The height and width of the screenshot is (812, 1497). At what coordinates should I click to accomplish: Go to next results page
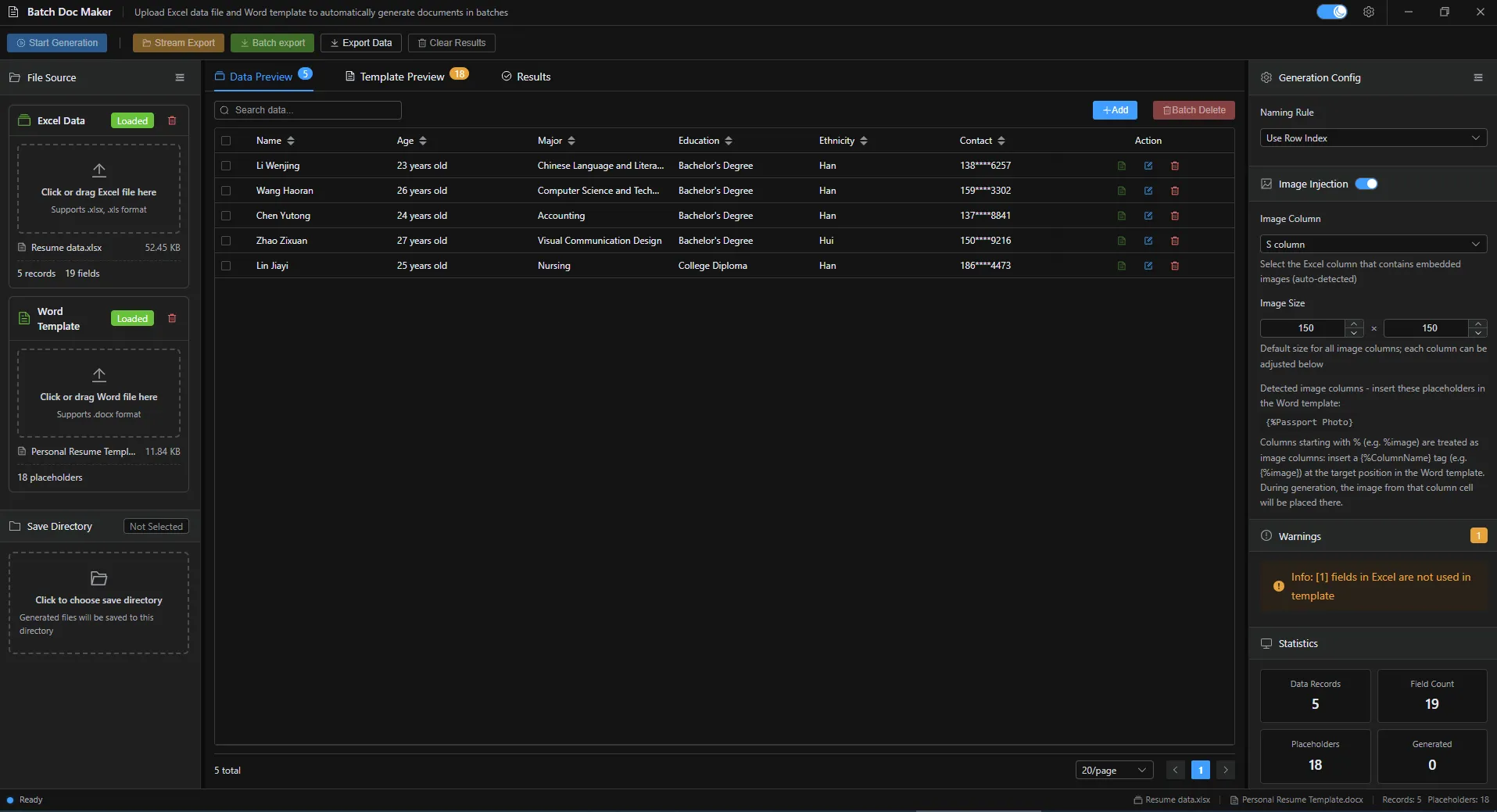1226,770
